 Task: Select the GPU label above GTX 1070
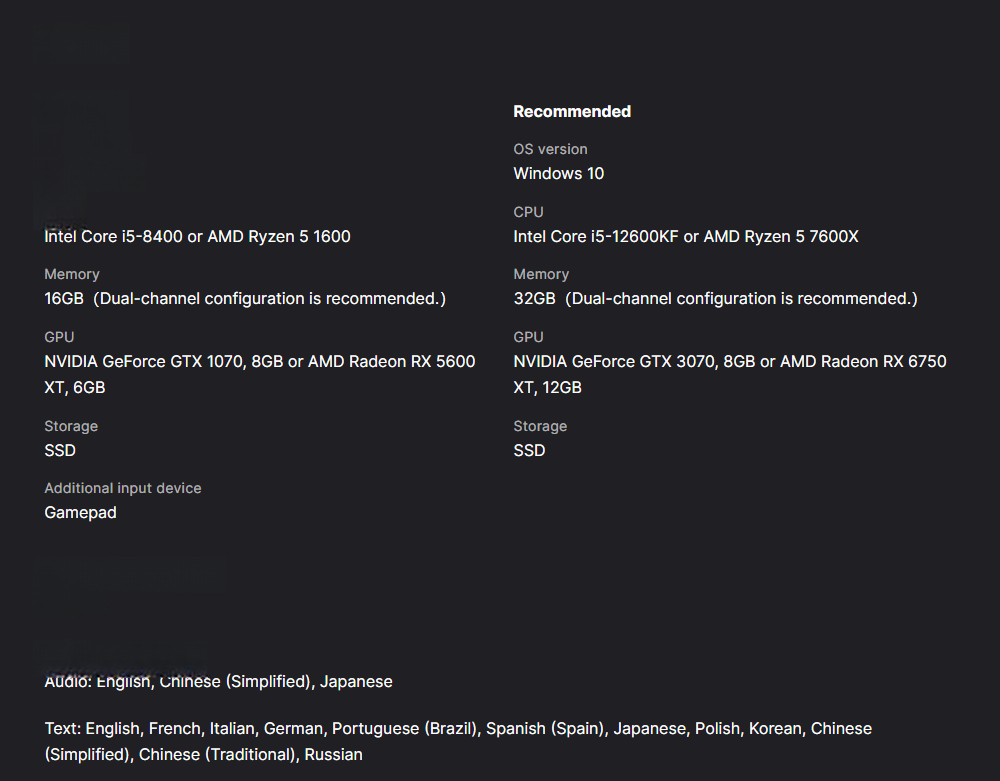59,337
